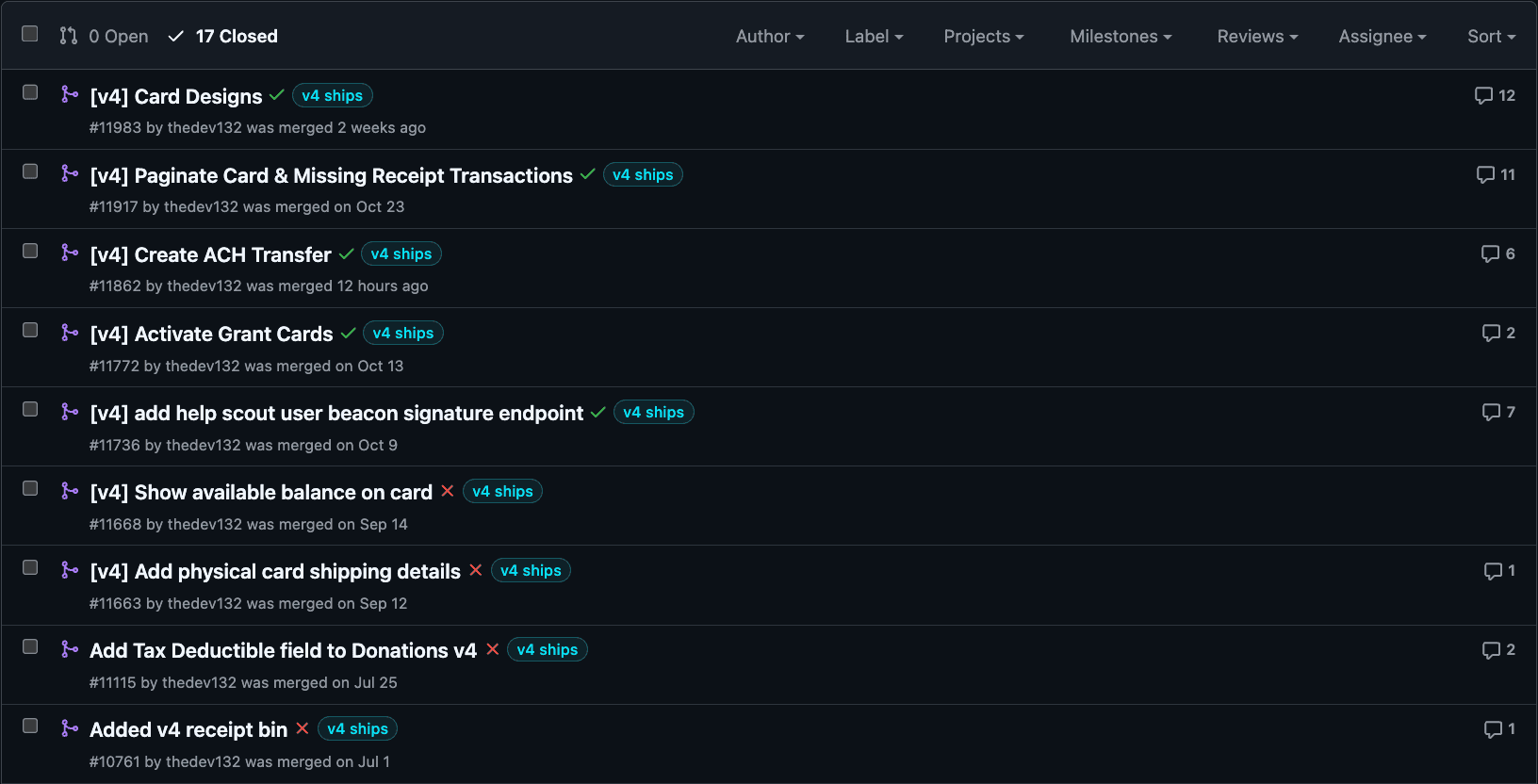
Task: Tick the checkbox for Add physical card shipping details
Action: tap(30, 567)
